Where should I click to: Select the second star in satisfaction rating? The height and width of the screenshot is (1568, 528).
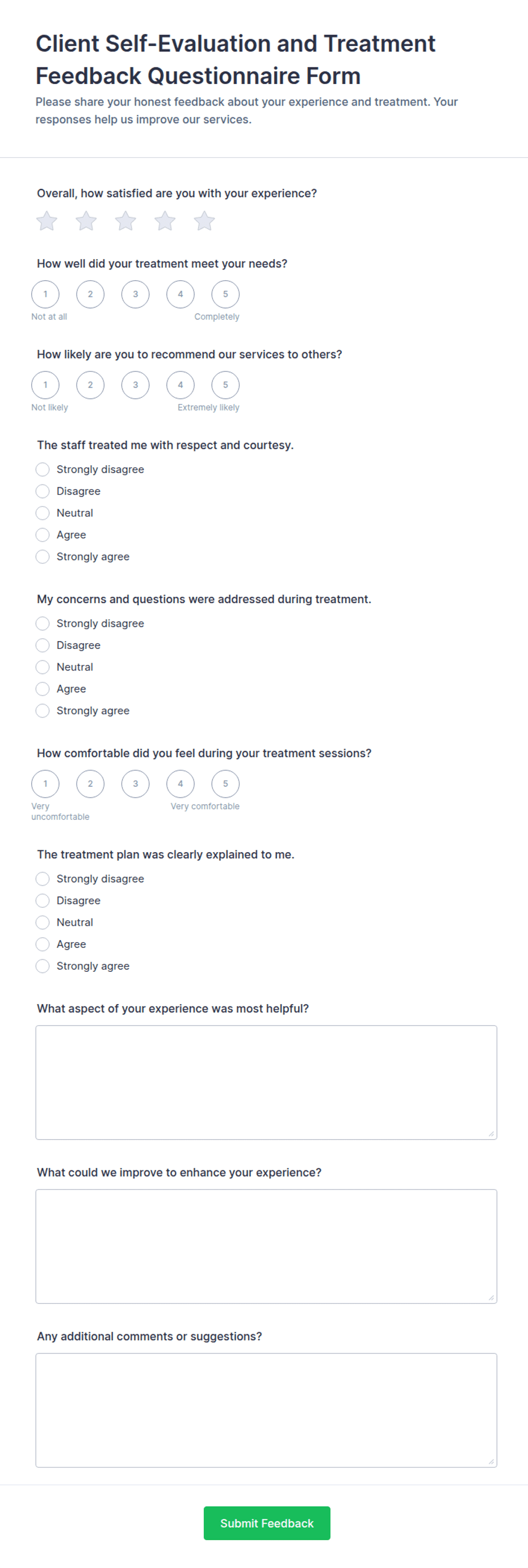(86, 221)
